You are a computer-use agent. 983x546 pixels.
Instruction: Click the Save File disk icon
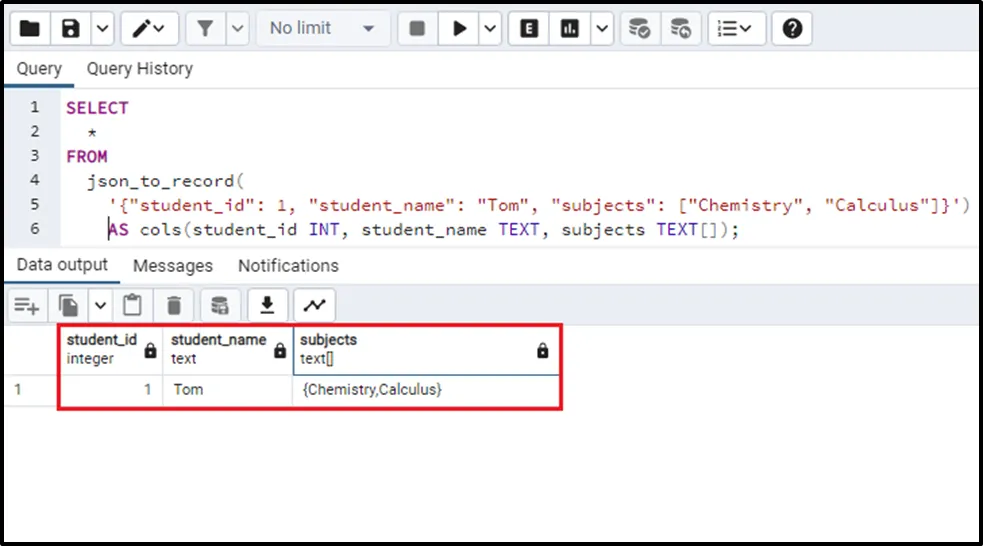tap(71, 29)
